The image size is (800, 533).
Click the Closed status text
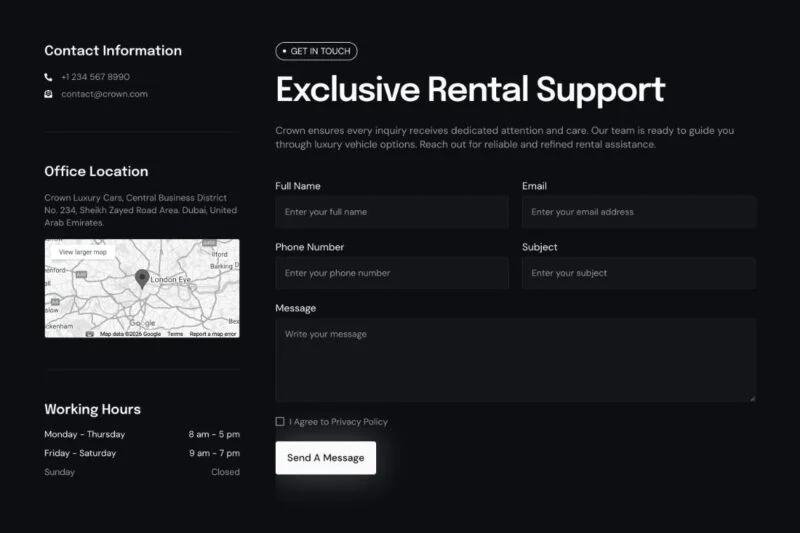226,472
